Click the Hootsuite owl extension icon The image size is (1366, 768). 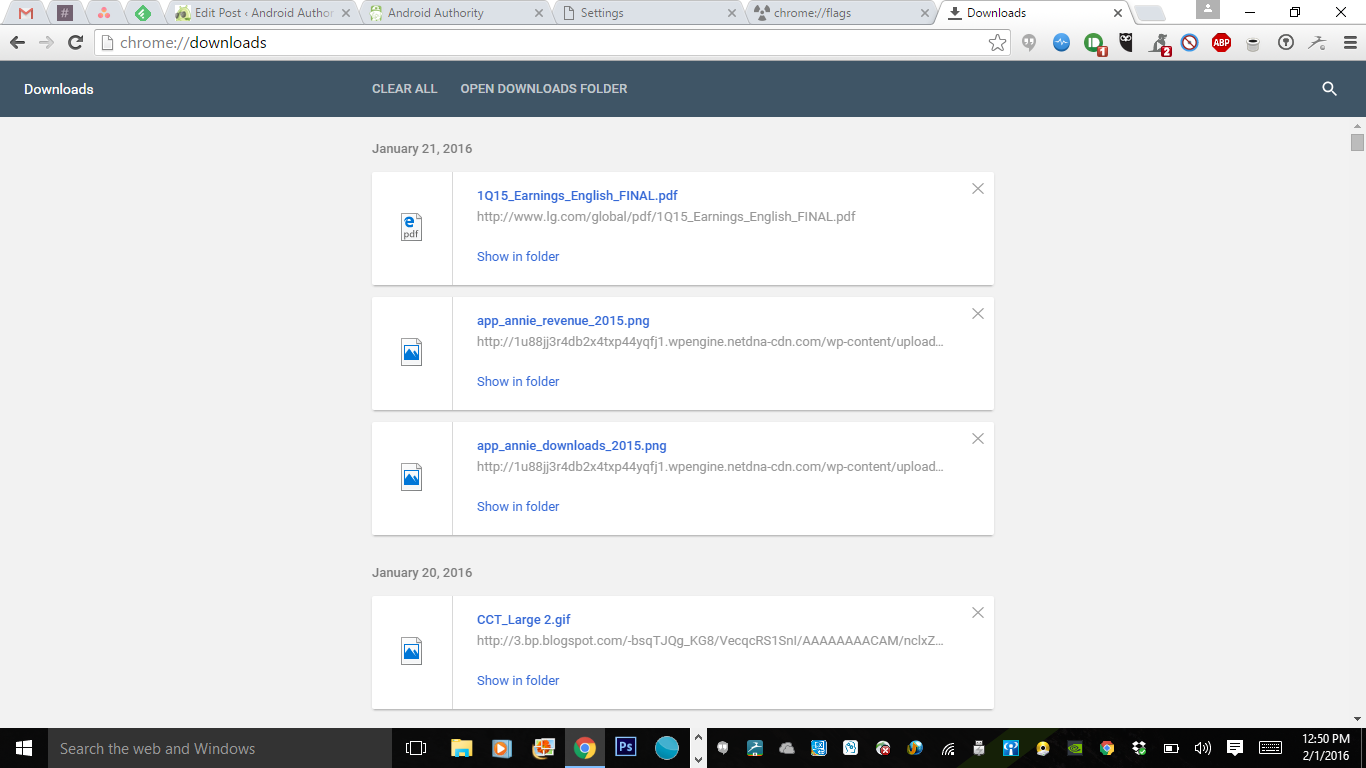tap(1126, 43)
